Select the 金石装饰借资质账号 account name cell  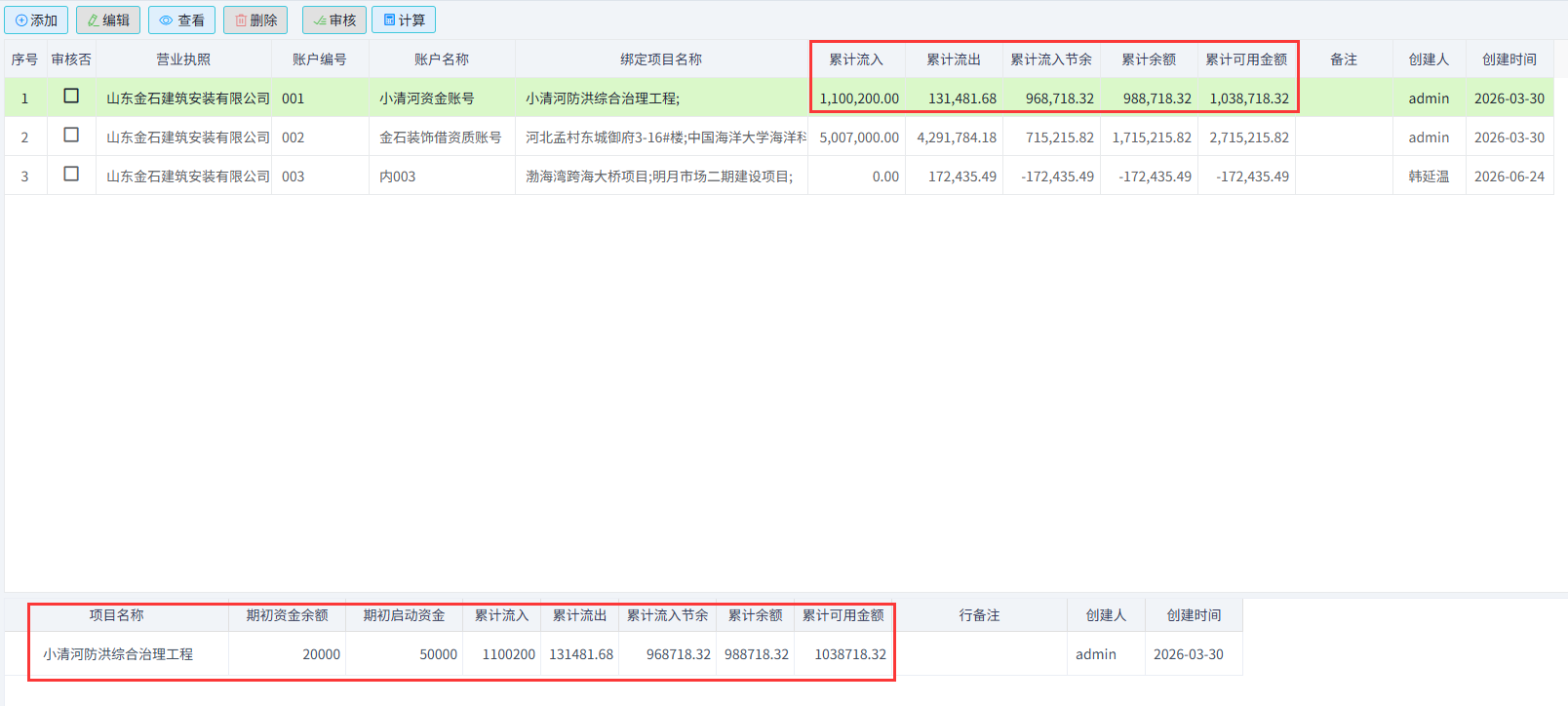coord(442,137)
